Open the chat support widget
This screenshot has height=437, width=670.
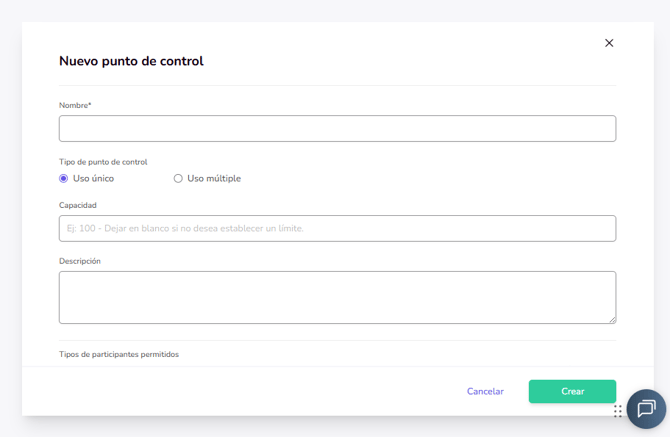point(646,409)
